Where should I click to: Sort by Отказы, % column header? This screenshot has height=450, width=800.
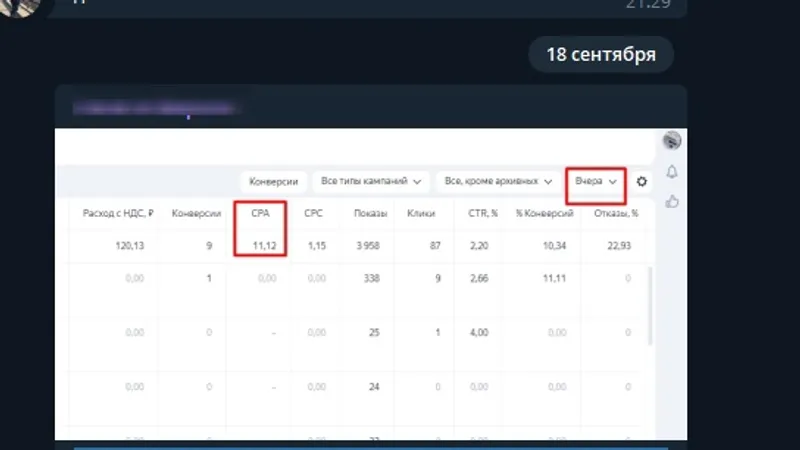coord(616,213)
